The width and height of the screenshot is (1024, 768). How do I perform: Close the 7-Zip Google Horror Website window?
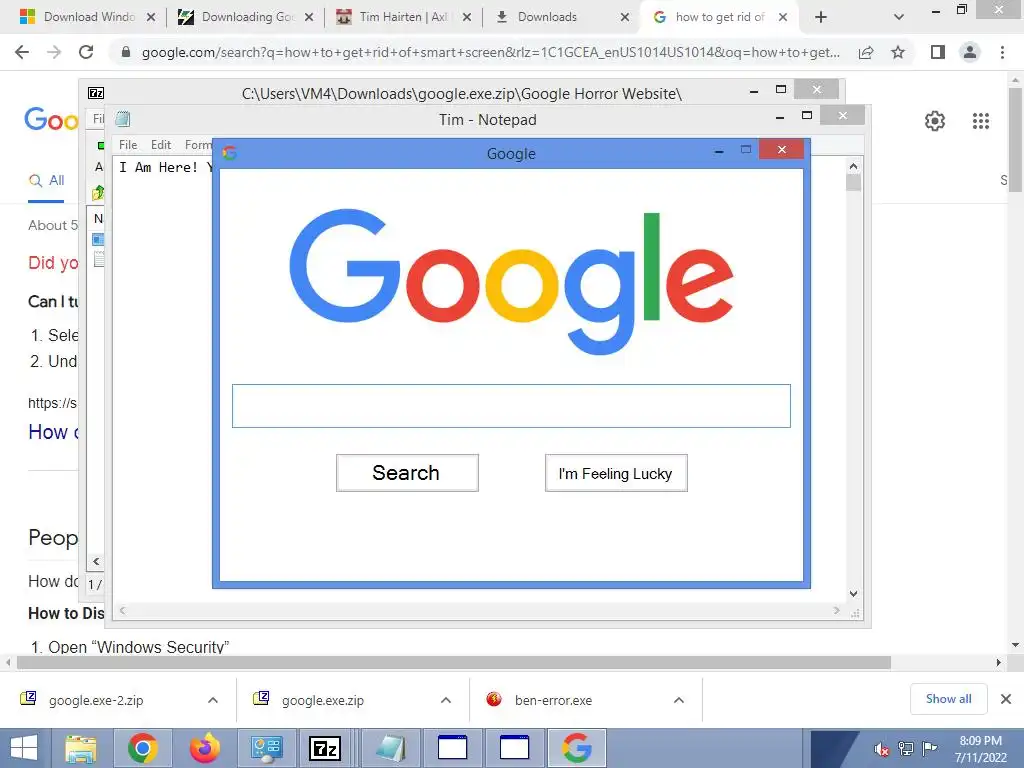point(816,89)
